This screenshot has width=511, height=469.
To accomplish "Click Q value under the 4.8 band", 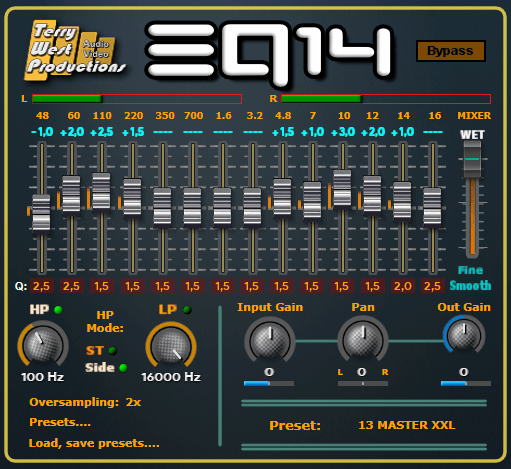I will click(x=282, y=286).
